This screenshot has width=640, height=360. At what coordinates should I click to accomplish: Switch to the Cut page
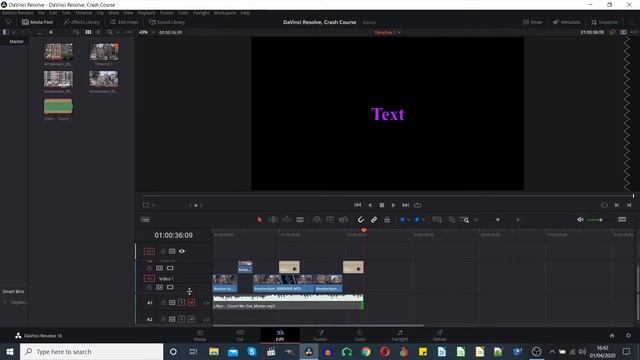click(240, 336)
